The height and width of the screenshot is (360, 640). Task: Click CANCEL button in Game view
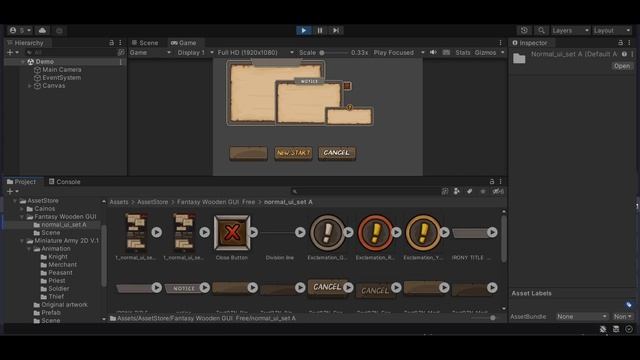pos(337,153)
